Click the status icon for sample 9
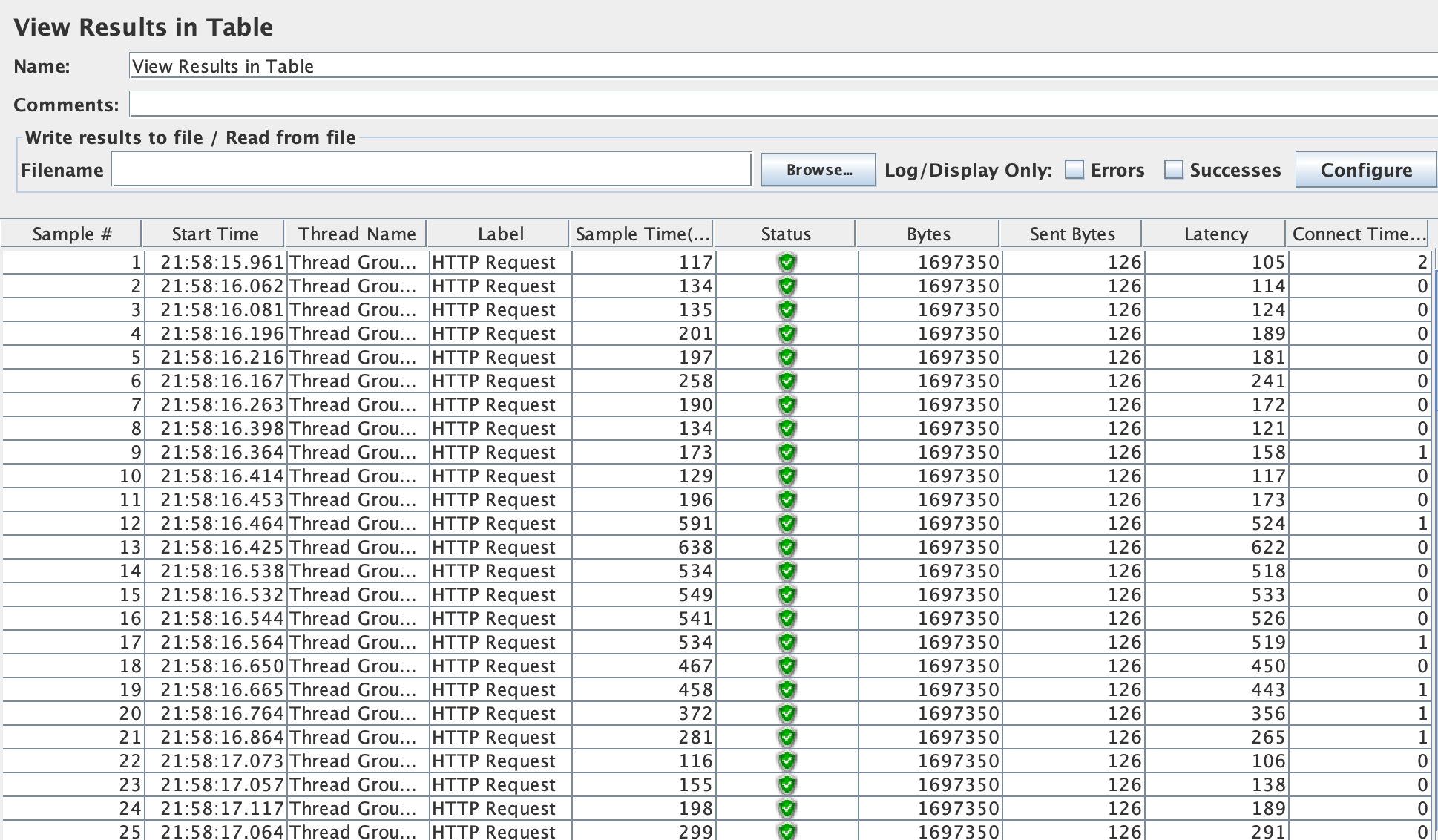The height and width of the screenshot is (840, 1438). pyautogui.click(x=787, y=452)
